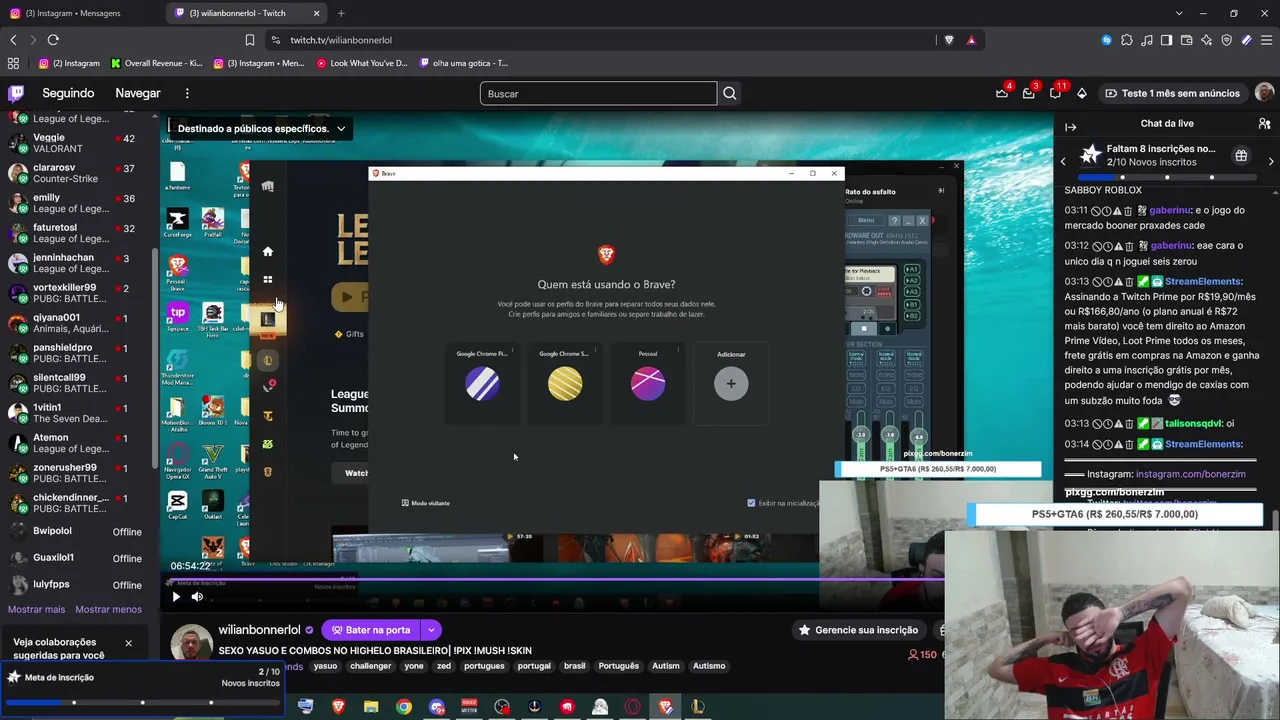Screen dimensions: 1280x720
Task: Open browser tab search chevron
Action: [1179, 13]
